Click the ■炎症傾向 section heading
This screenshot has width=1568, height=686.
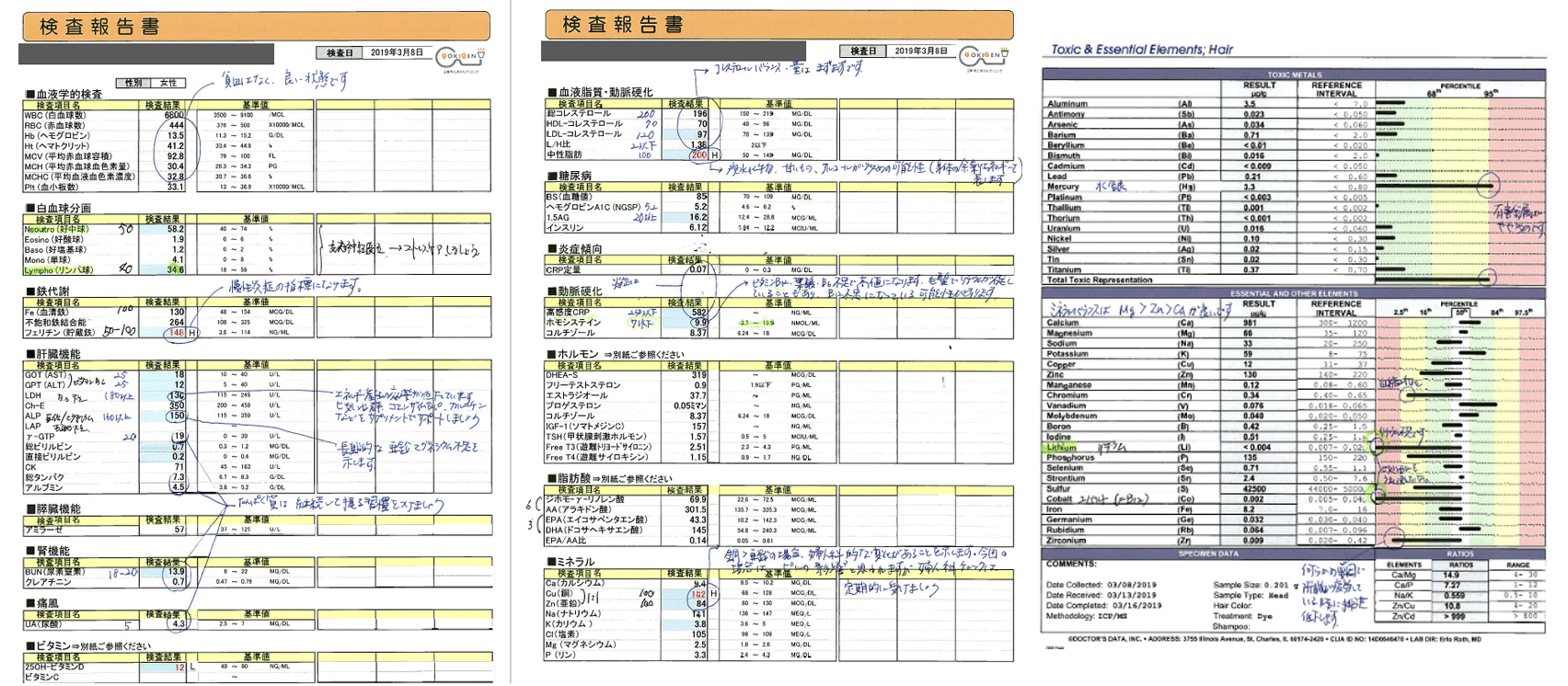pos(575,248)
